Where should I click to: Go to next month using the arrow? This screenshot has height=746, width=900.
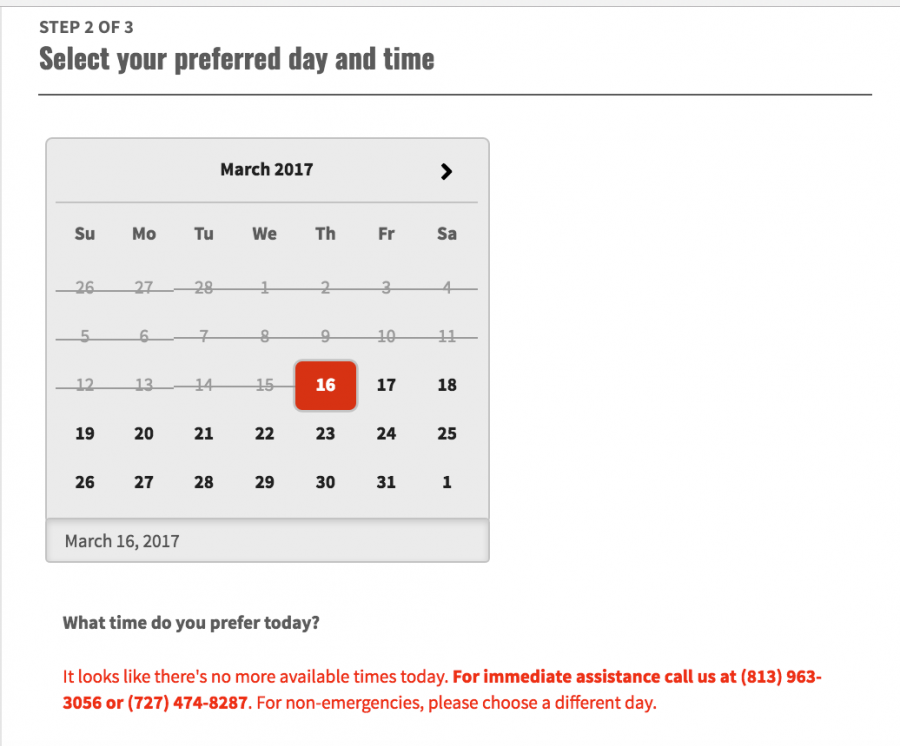446,171
